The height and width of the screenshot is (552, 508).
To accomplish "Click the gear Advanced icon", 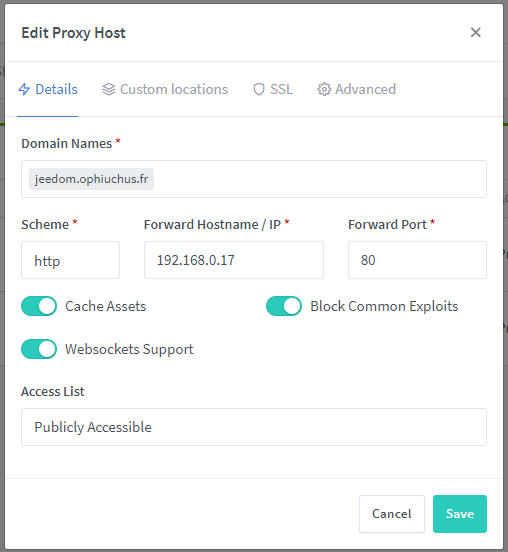I will point(324,89).
